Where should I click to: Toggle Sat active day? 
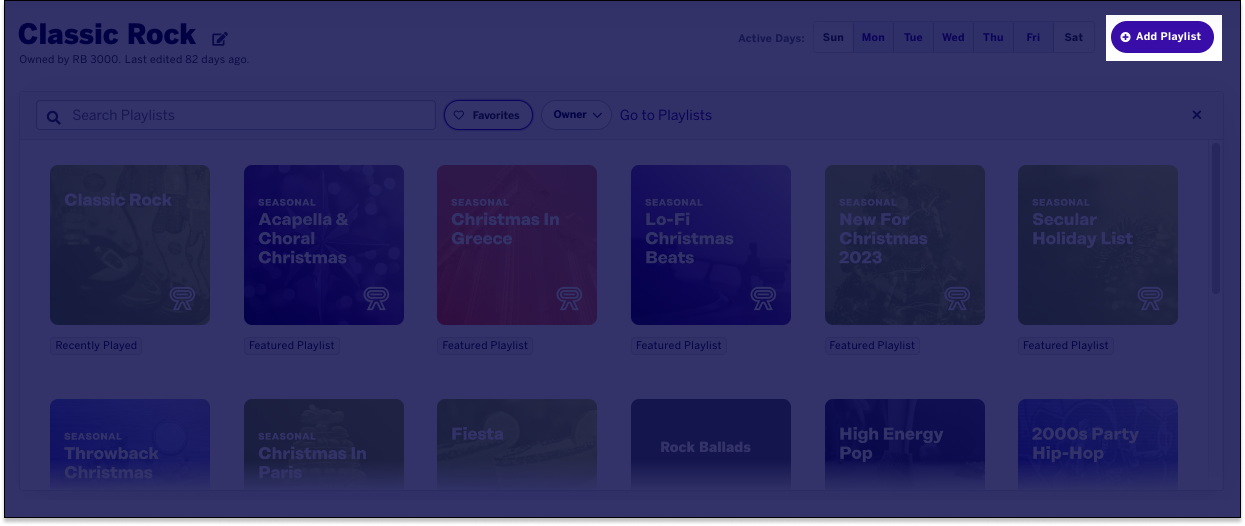(1073, 38)
